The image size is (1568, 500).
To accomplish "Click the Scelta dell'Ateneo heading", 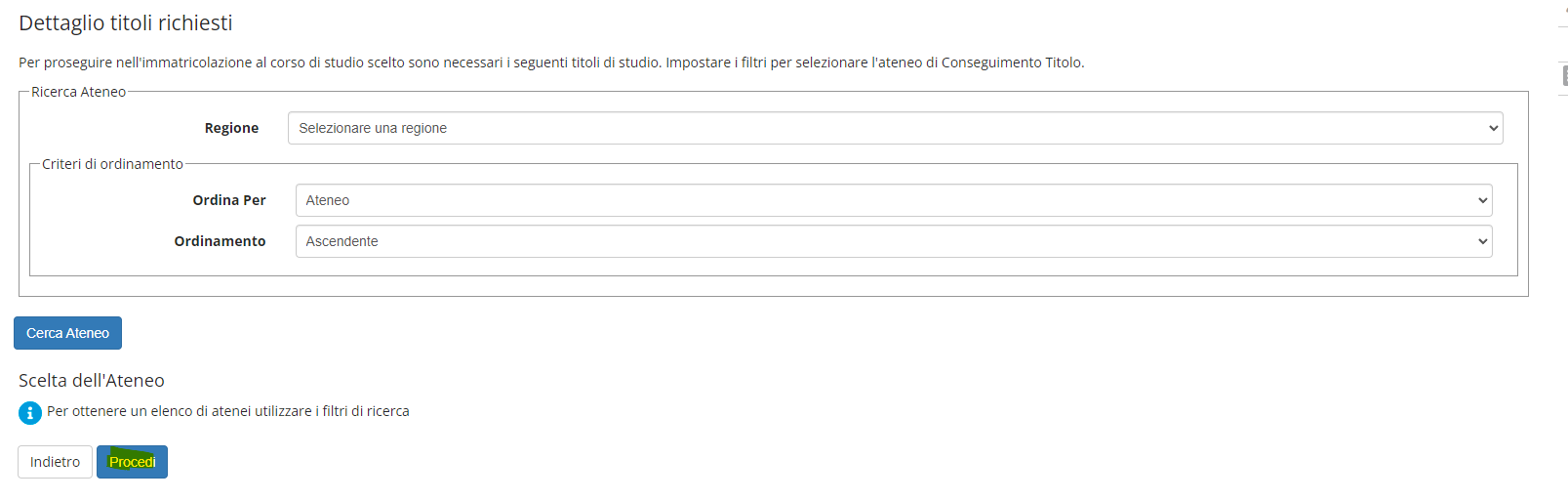I will point(92,381).
